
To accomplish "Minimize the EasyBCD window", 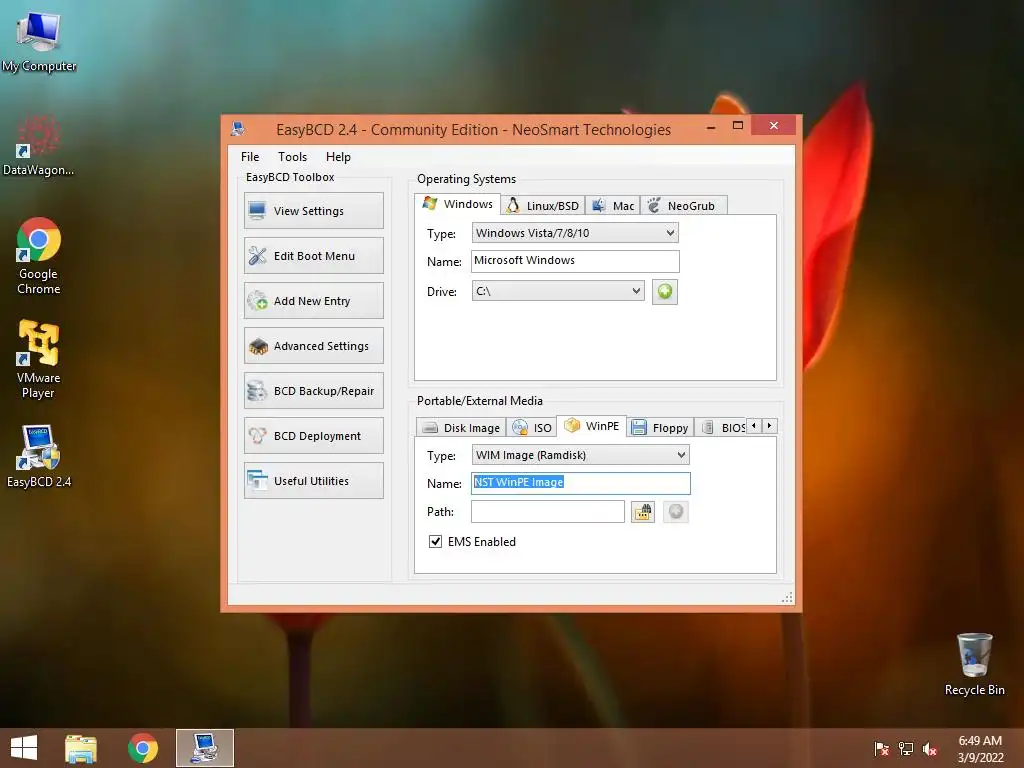I will tap(711, 126).
